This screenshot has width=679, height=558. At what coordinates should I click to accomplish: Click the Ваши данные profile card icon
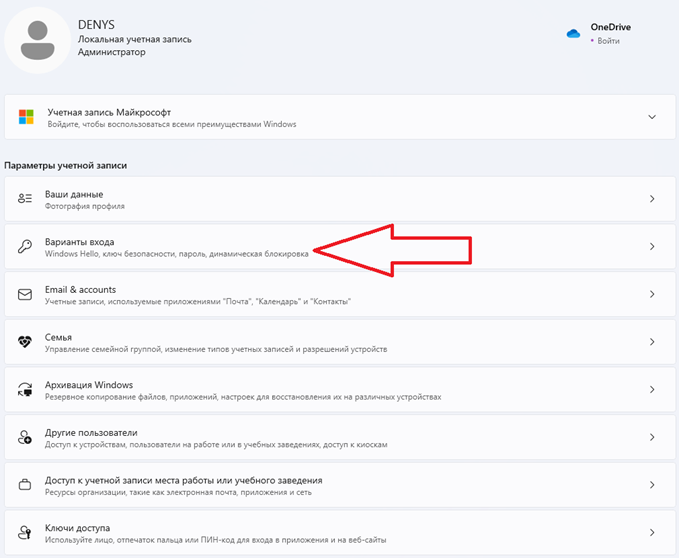click(x=26, y=199)
